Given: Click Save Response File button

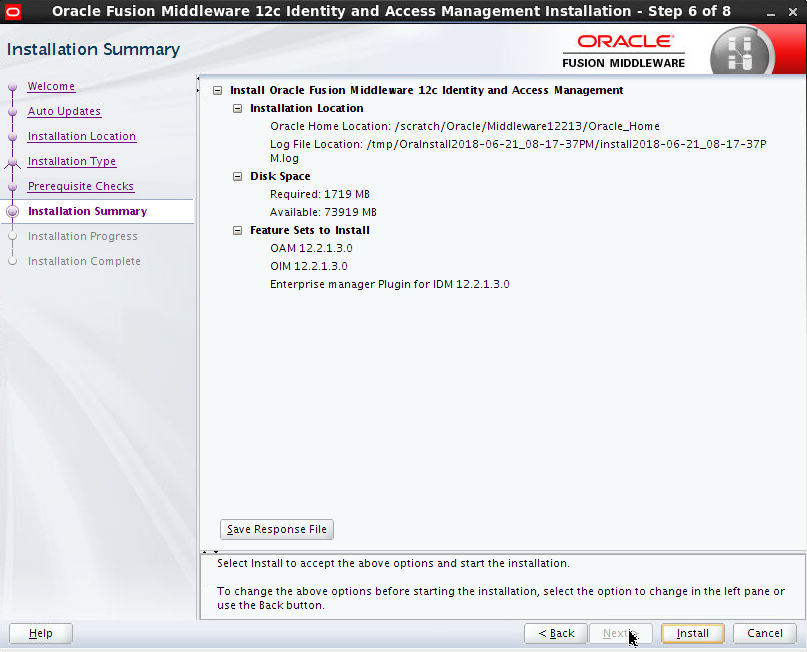Looking at the screenshot, I should click(277, 530).
